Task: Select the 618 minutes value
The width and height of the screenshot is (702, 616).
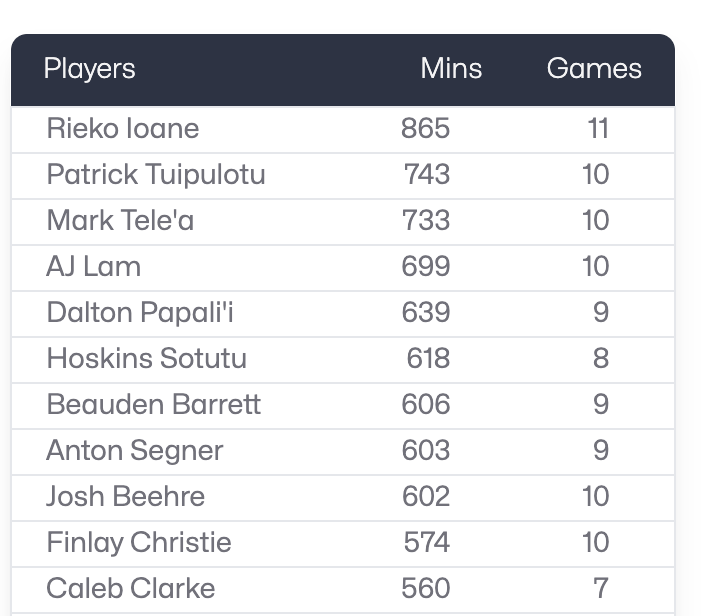Action: (428, 358)
